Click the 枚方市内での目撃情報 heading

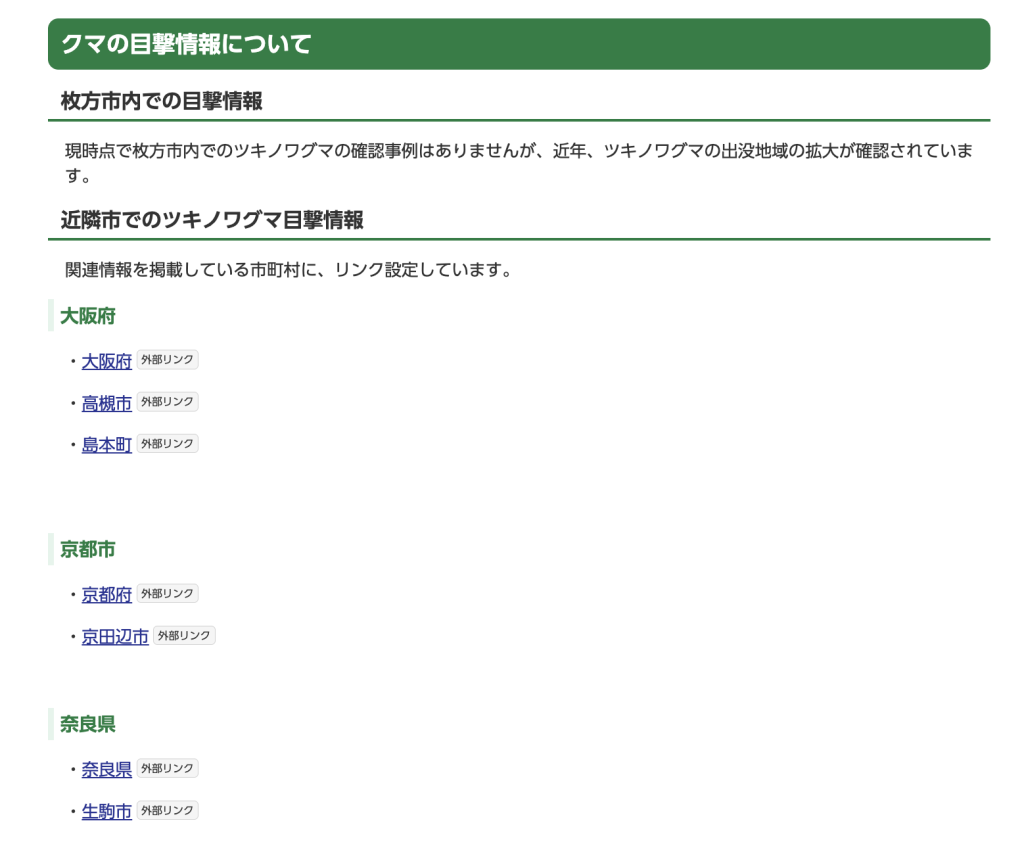click(161, 101)
